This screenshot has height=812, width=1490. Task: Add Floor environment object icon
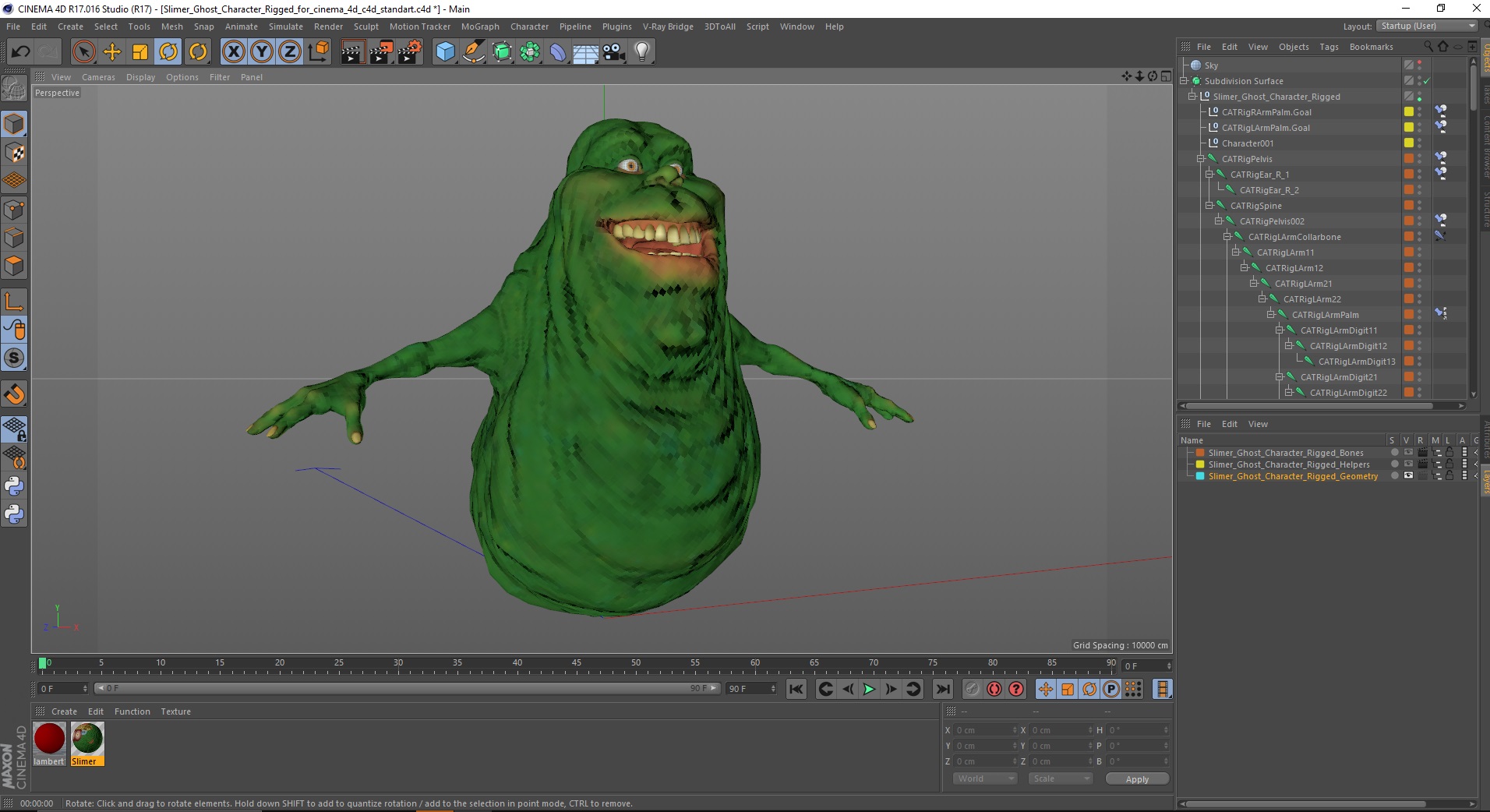click(x=586, y=52)
